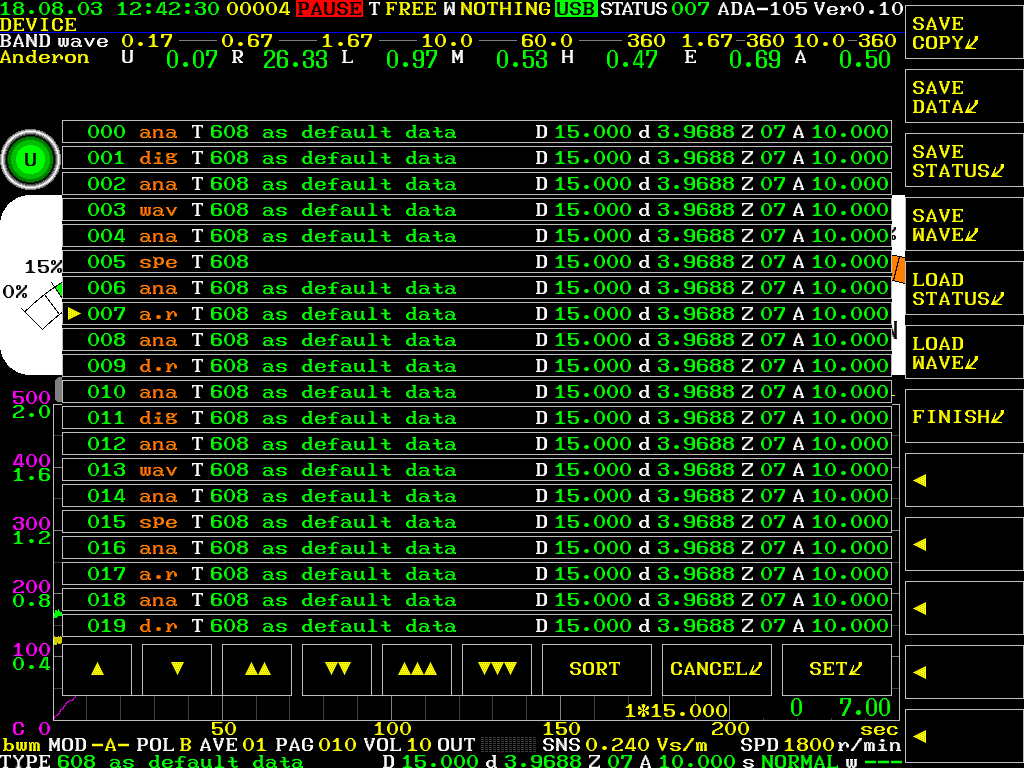Select data row 003 wav
This screenshot has width=1024, height=768.
[x=477, y=210]
